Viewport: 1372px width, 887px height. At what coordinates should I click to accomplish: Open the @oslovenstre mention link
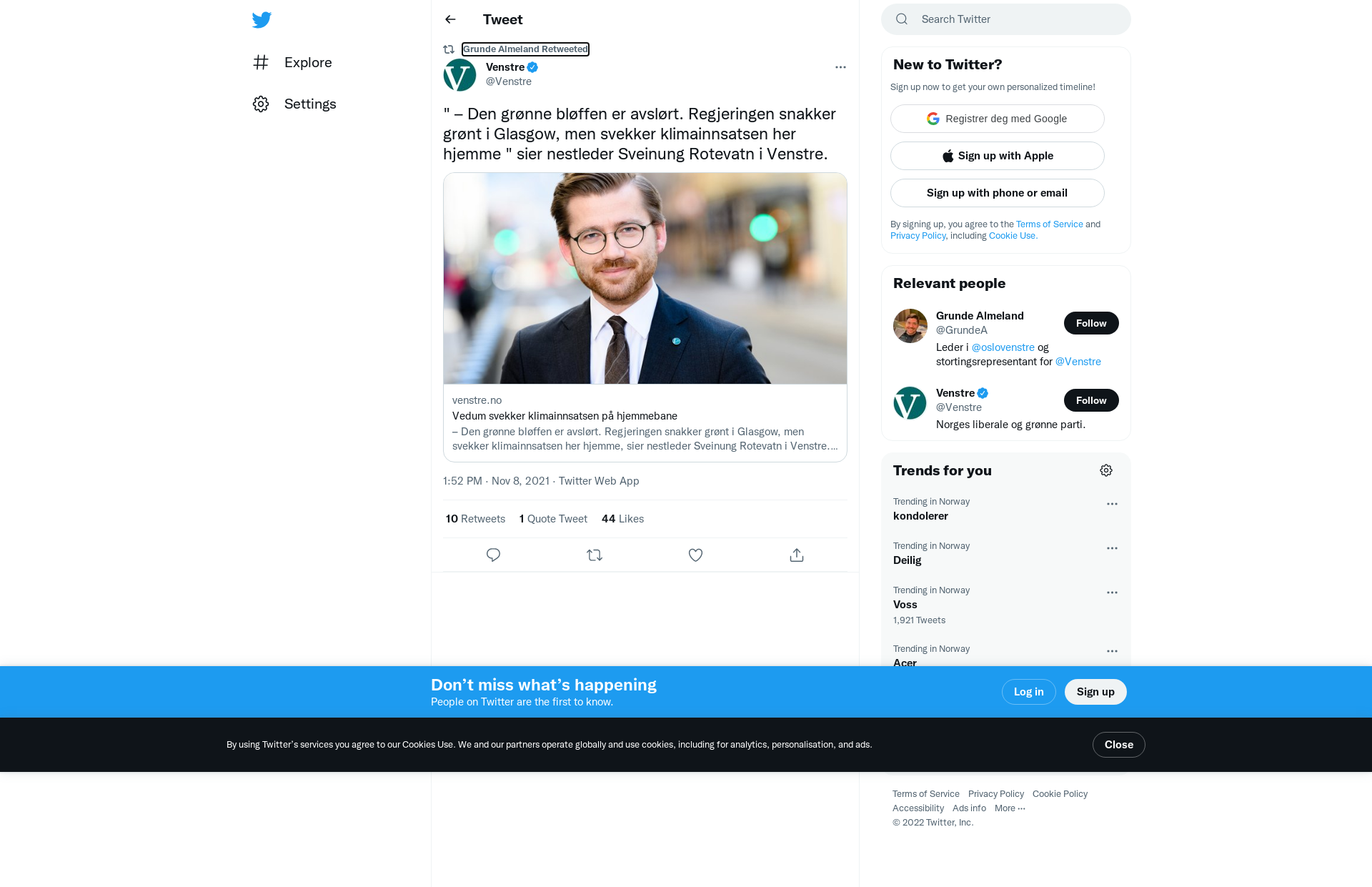[1003, 347]
